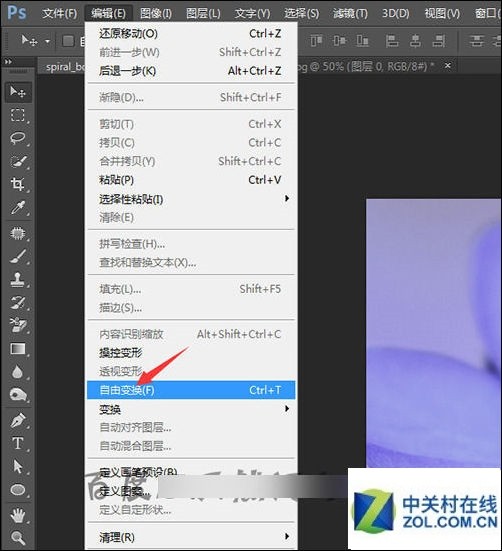
Task: Expand the 选择性粘贴(I) submenu
Action: pyautogui.click(x=191, y=199)
